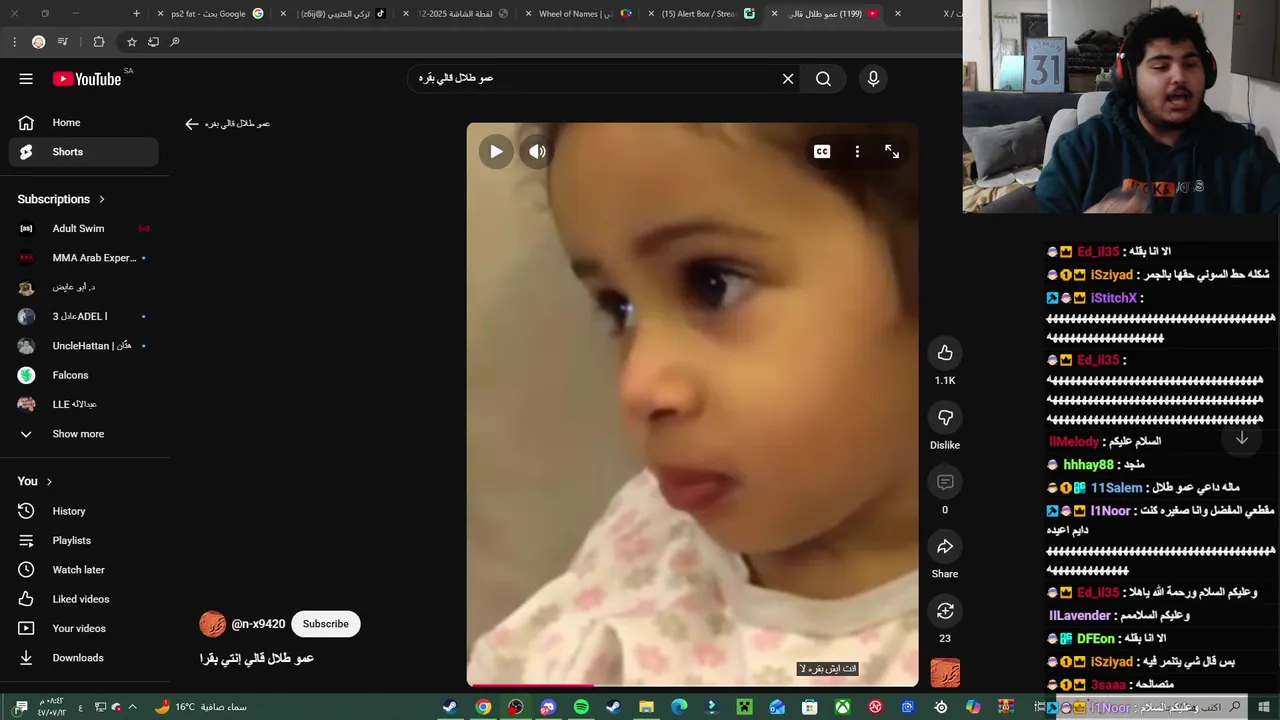Like the Short with 1.1K likes
Viewport: 1280px width, 720px height.
[945, 352]
